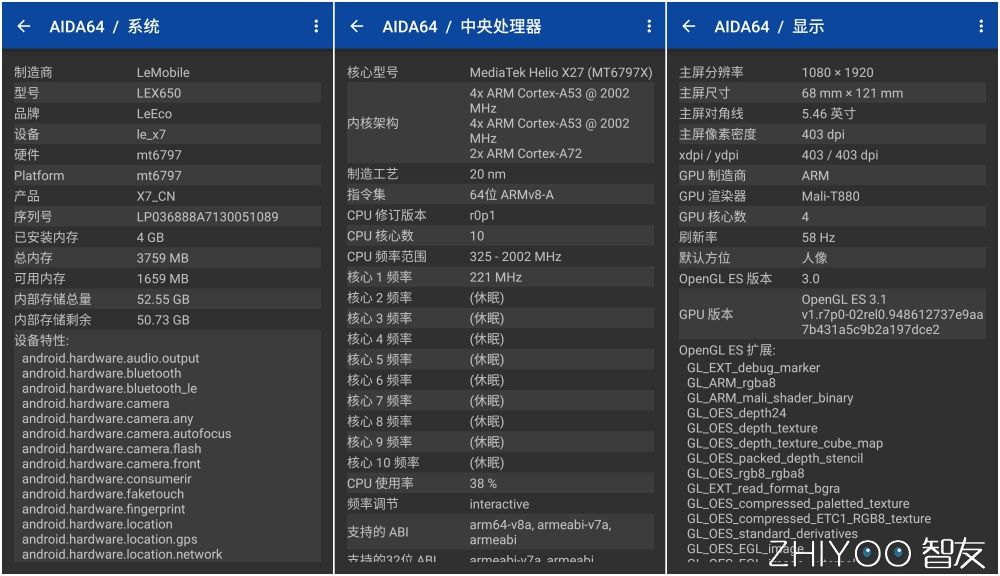The image size is (1000, 576).
Task: Tap the GPU 核心数 4 row
Action: [x=832, y=216]
